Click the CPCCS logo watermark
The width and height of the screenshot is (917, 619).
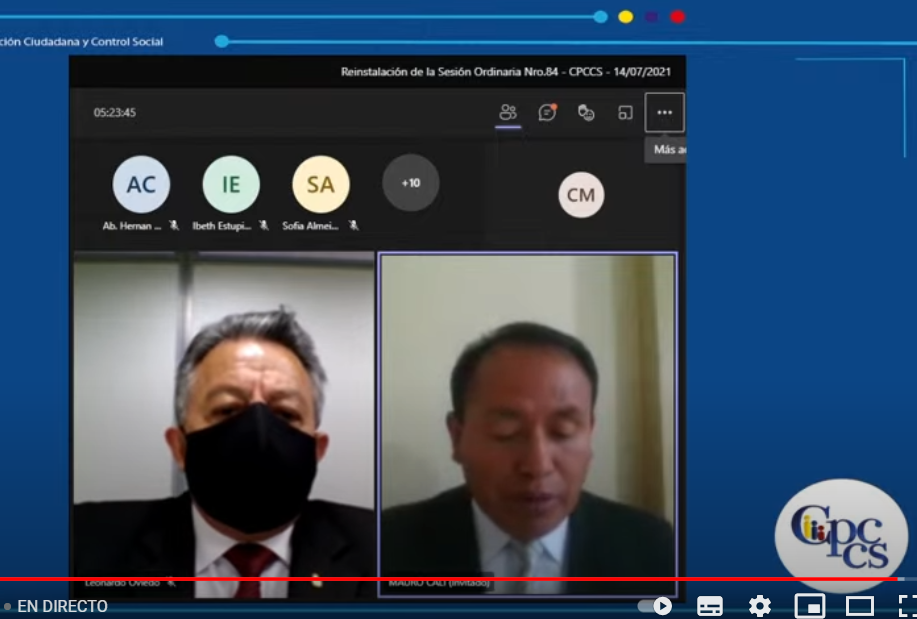point(841,535)
